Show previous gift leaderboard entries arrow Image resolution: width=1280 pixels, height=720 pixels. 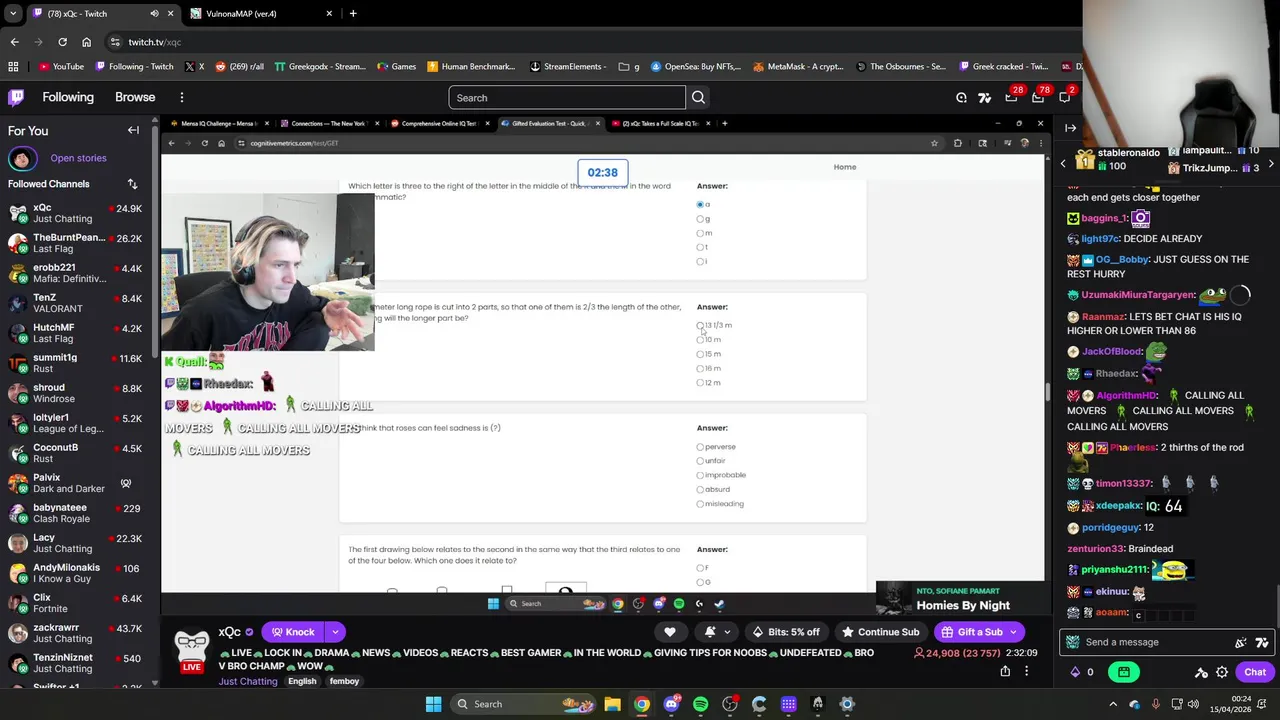coord(1063,163)
